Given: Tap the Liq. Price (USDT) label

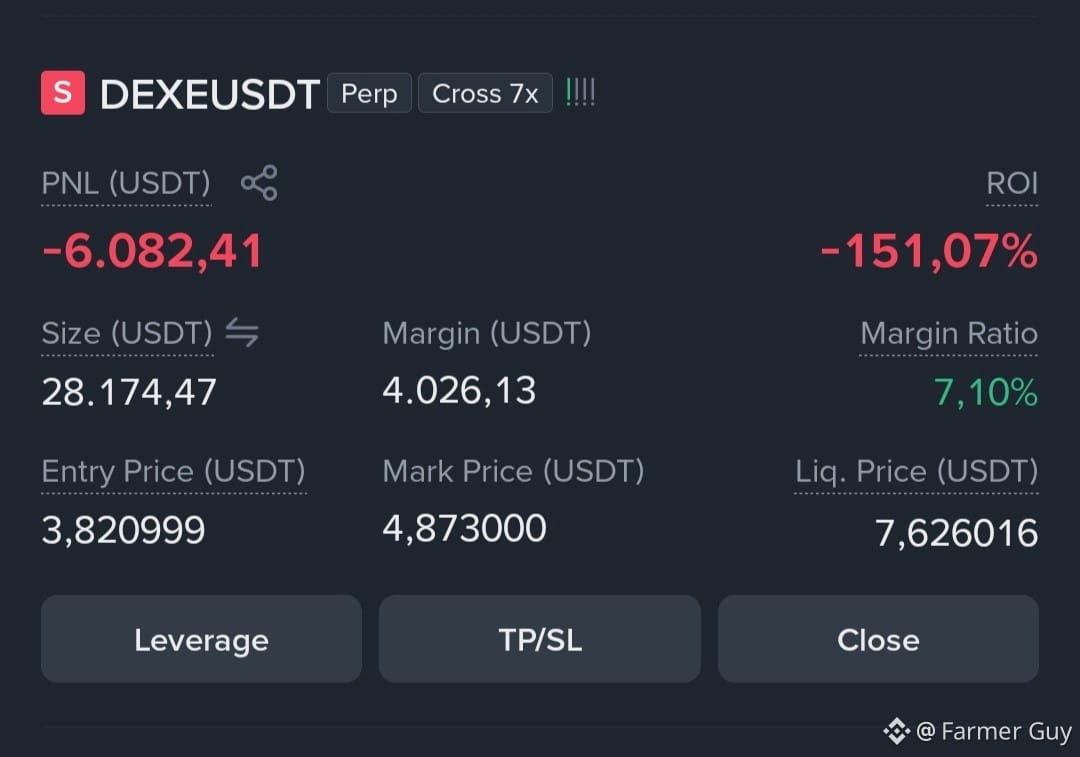Looking at the screenshot, I should [x=916, y=472].
